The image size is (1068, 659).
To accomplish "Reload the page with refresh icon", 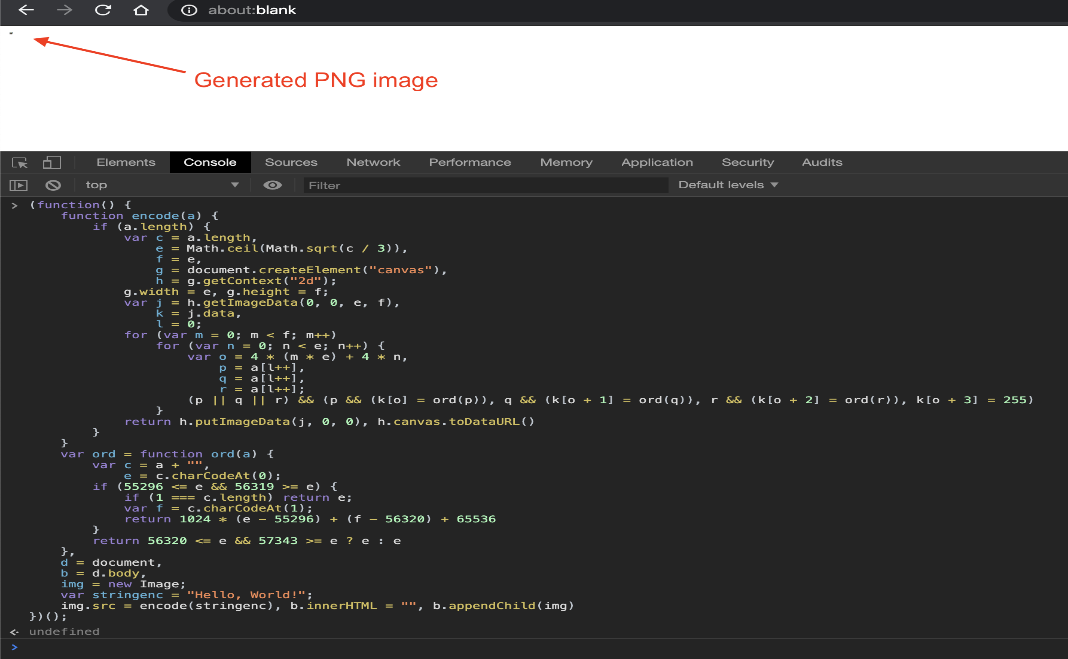I will (x=103, y=10).
